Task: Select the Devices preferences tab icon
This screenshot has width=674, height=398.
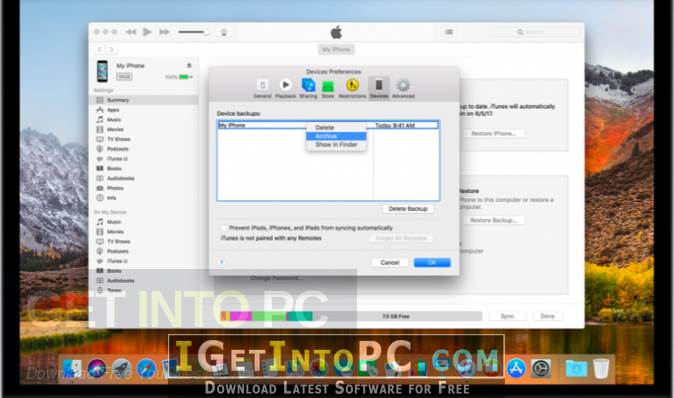Action: 379,88
